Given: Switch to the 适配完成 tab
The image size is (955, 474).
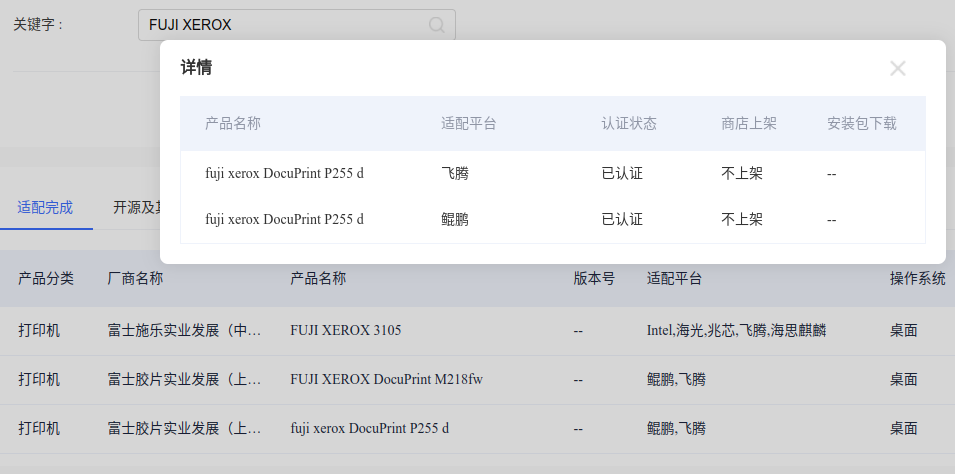Looking at the screenshot, I should coord(45,208).
